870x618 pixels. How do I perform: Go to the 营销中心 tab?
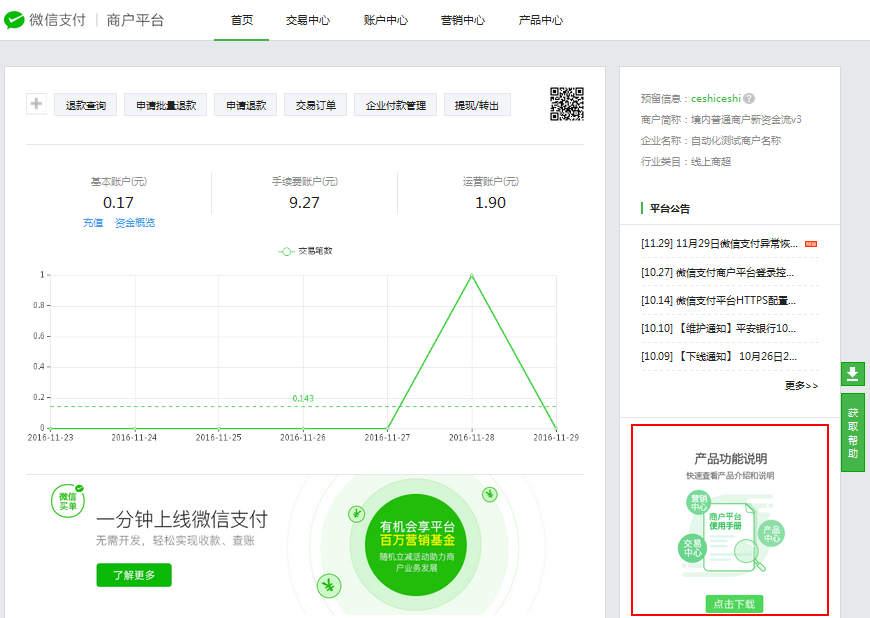(x=463, y=20)
